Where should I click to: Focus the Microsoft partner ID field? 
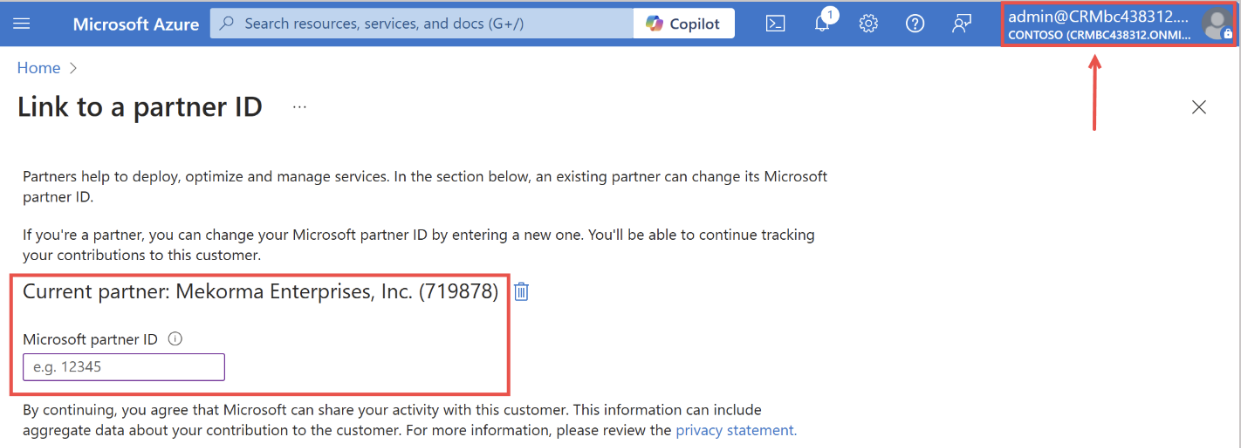coord(124,367)
